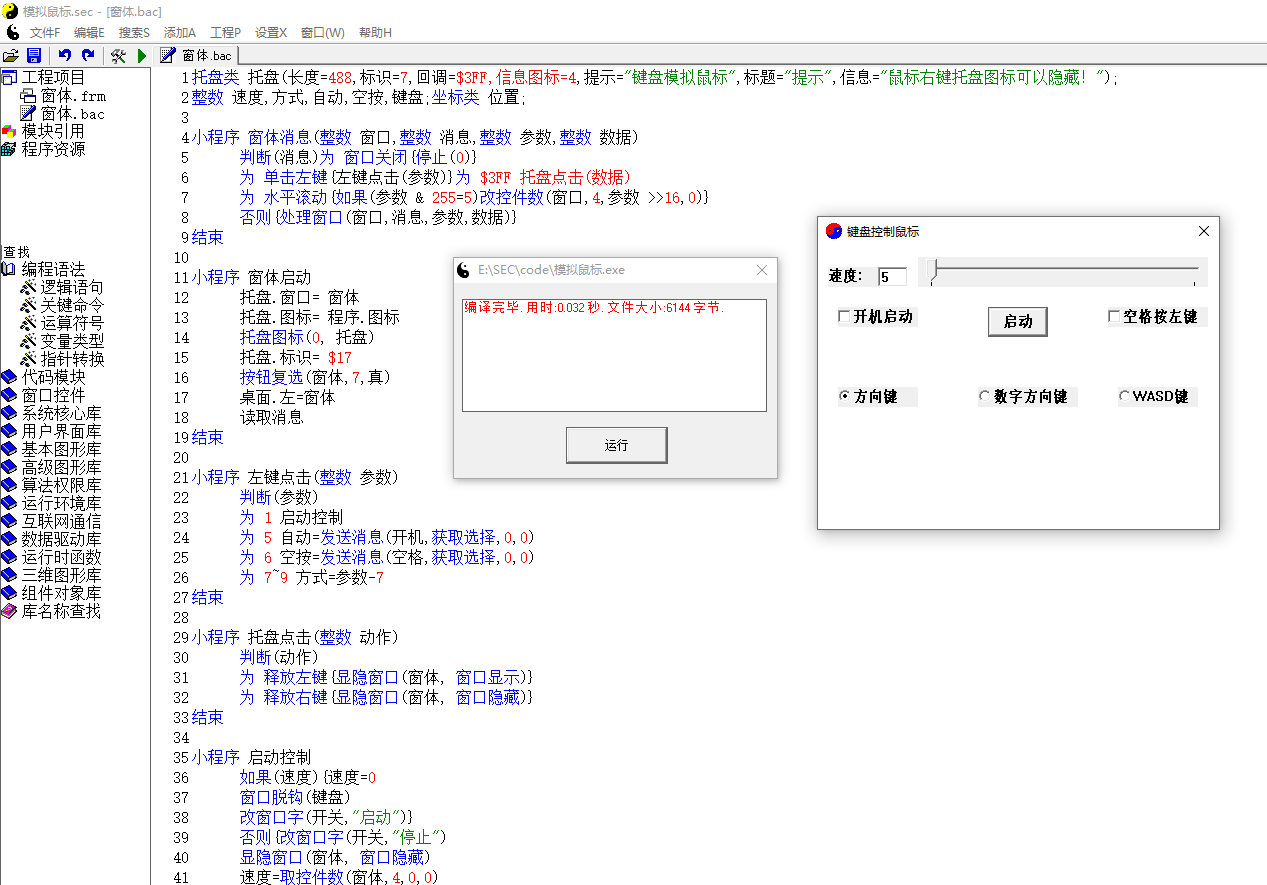Click the 查找 label in left panel
The width and height of the screenshot is (1267, 885).
point(16,252)
